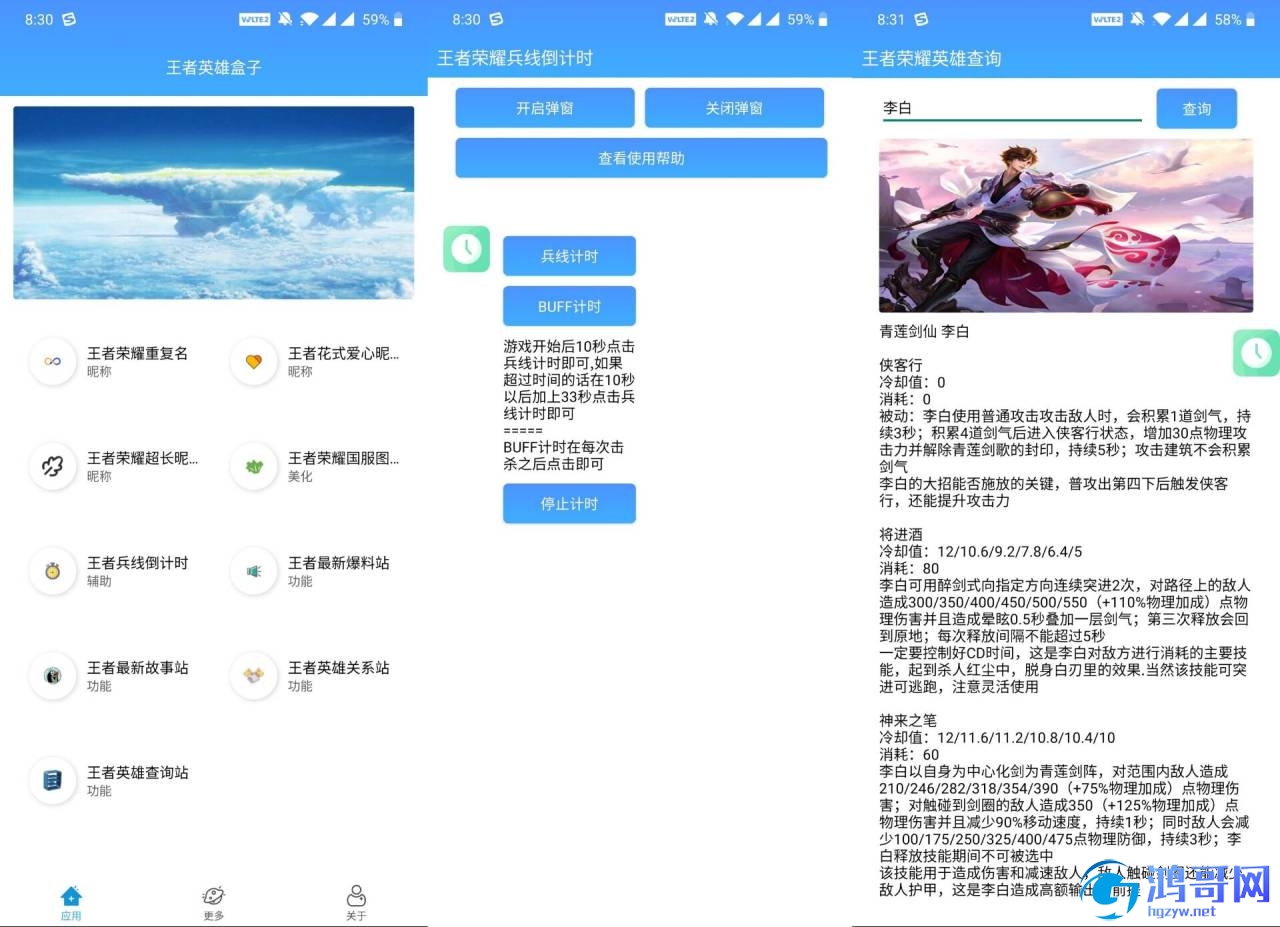Viewport: 1280px width, 927px height.
Task: Select the 王者最新爆料站 label text
Action: [x=339, y=563]
